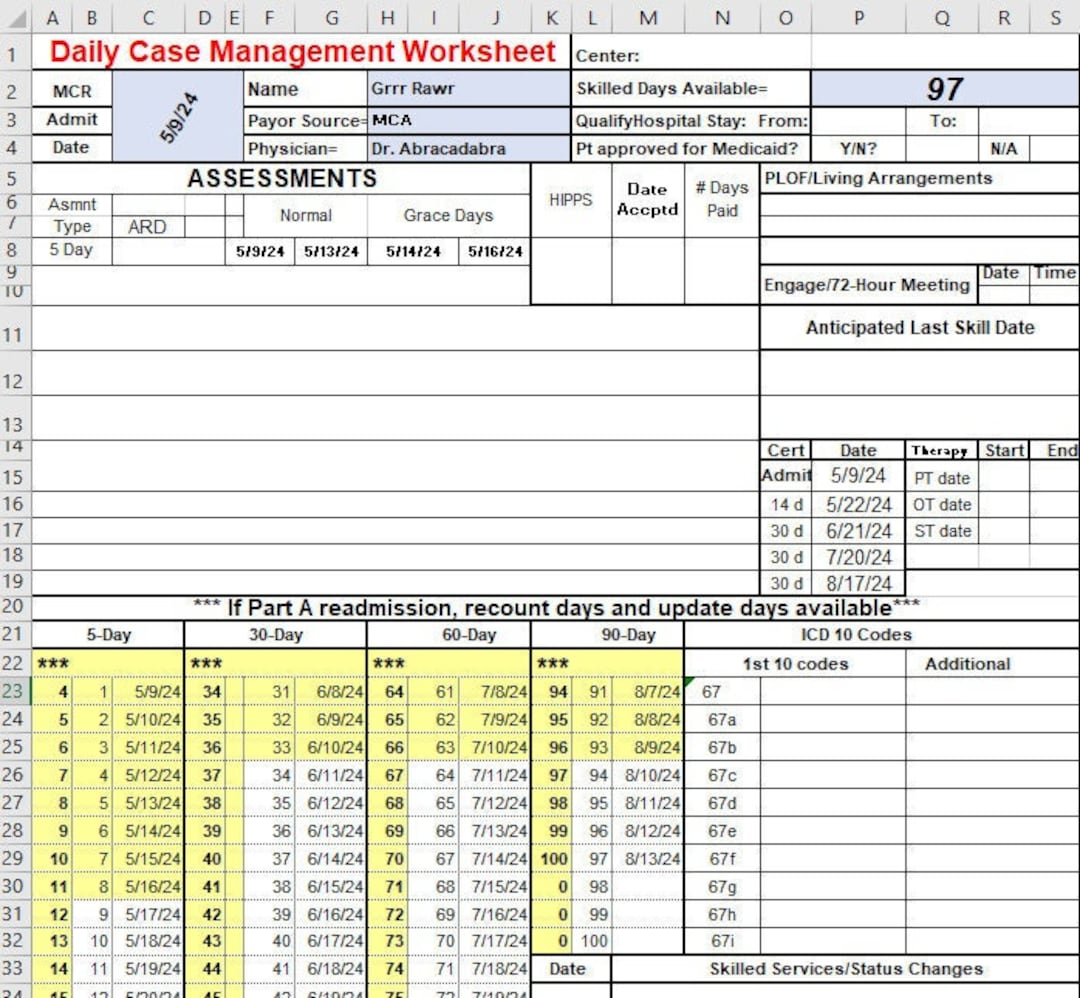Click the 30 d cert date 8/17/24
The width and height of the screenshot is (1080, 998).
tap(858, 583)
